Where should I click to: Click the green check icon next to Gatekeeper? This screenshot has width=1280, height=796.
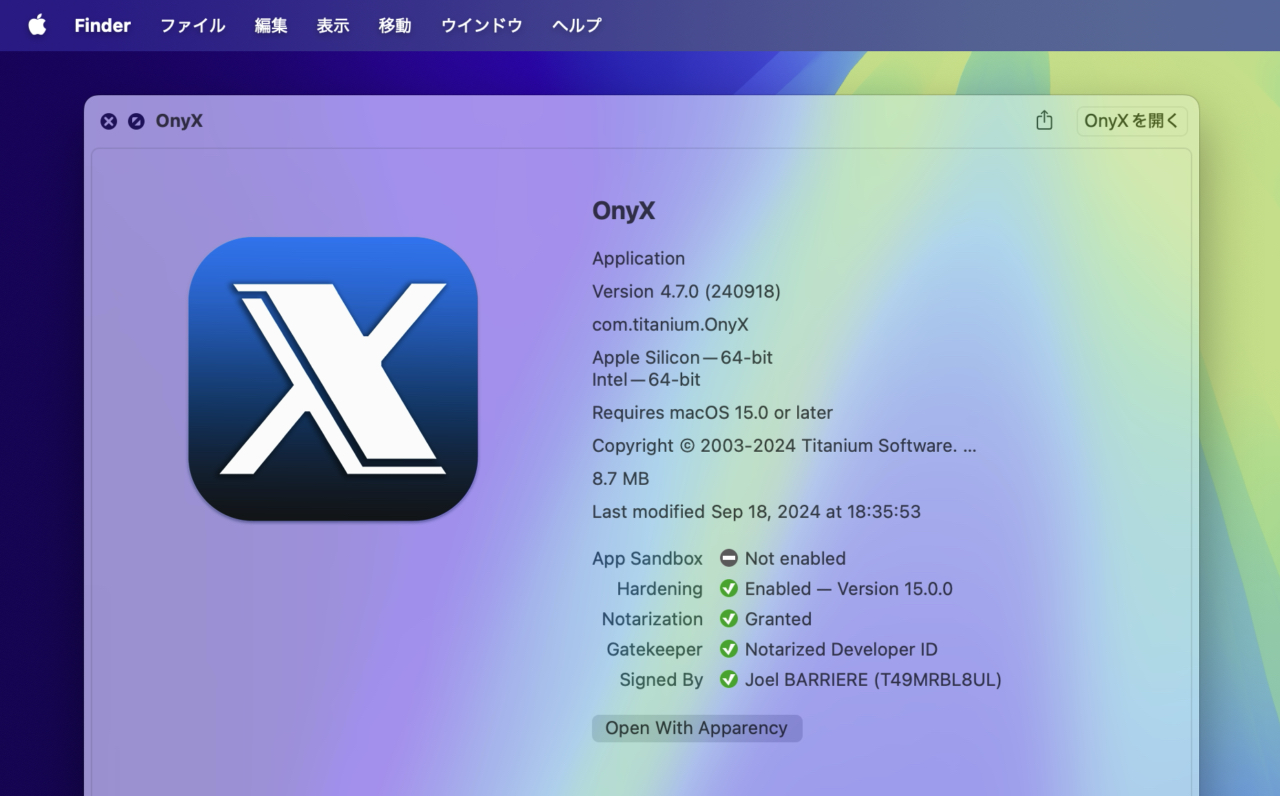pos(729,649)
